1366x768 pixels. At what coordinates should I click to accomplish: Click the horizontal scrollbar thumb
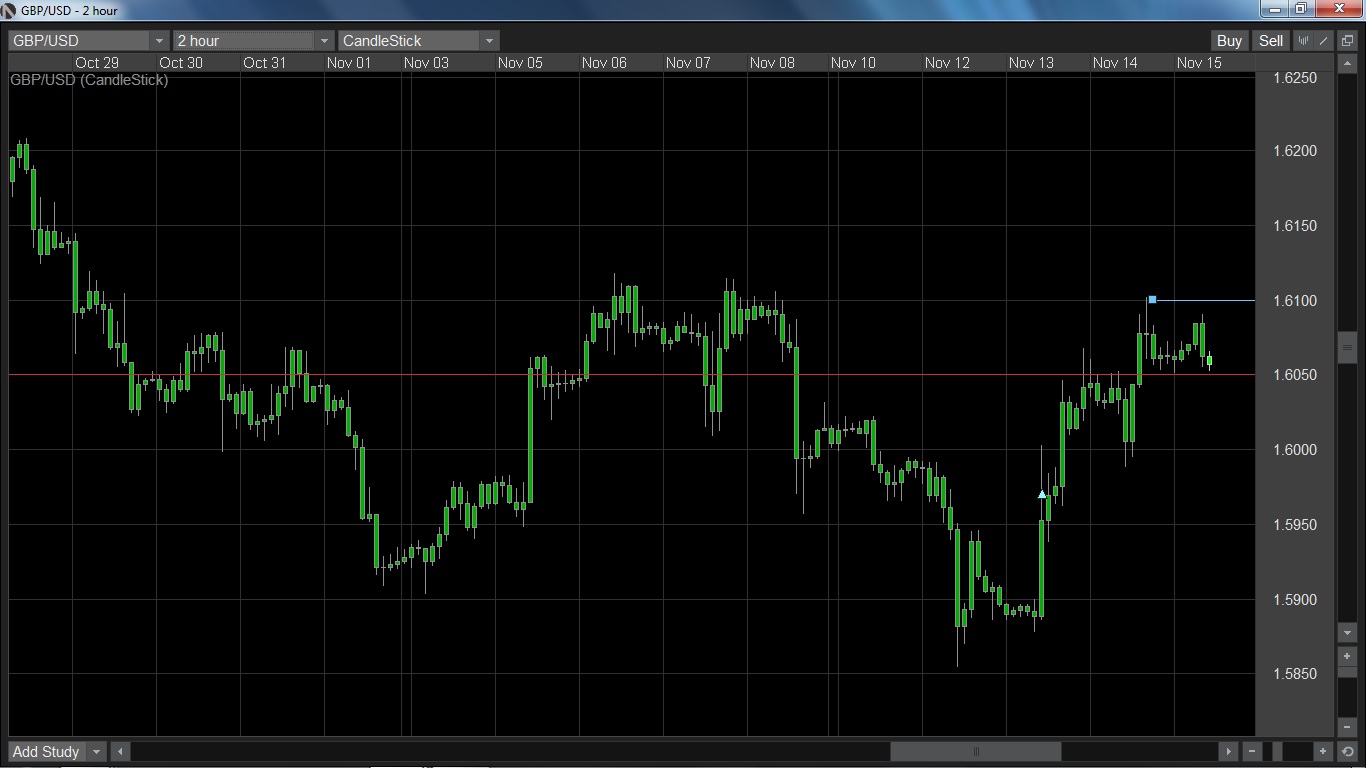pos(976,751)
